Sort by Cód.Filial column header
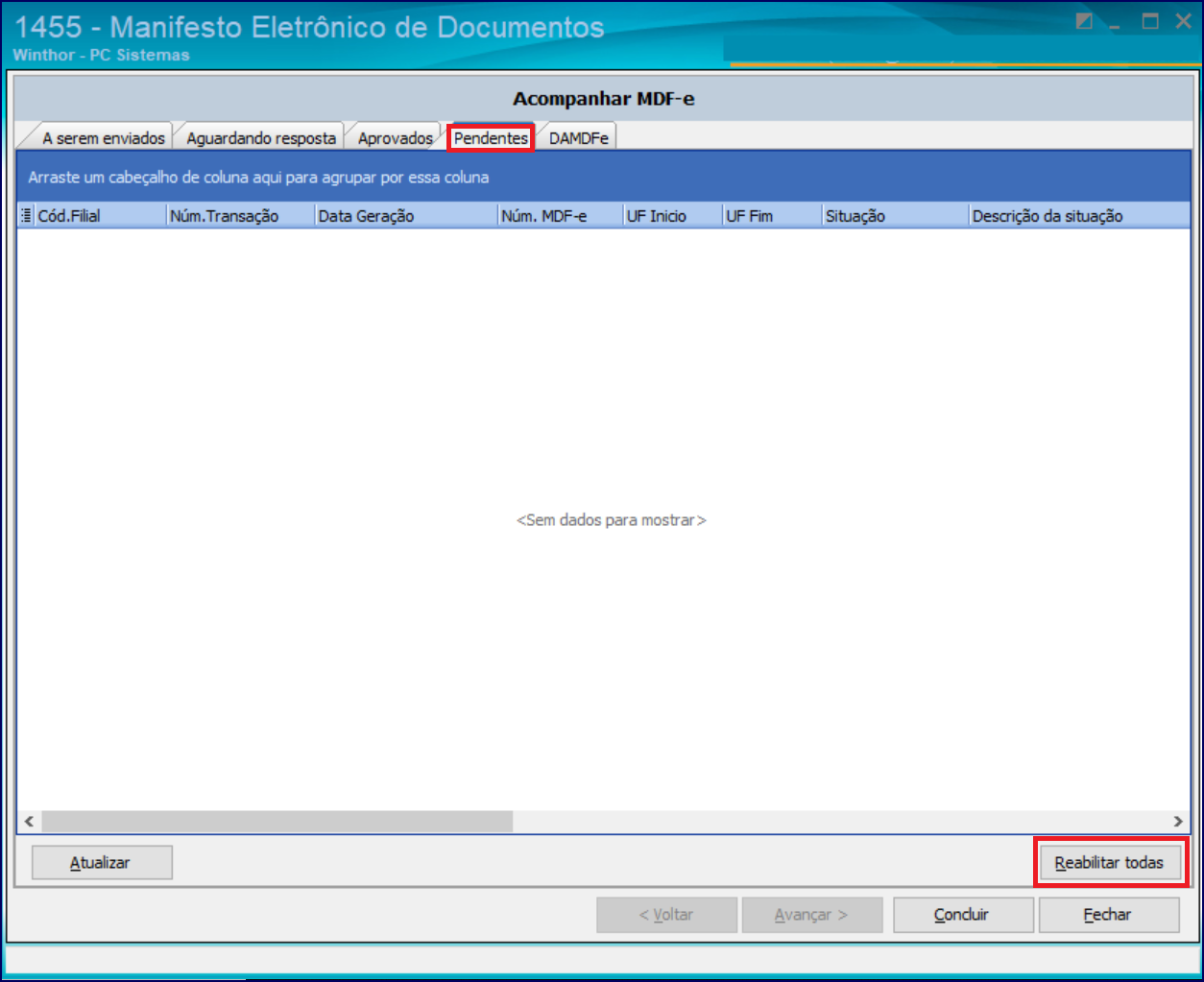 (100, 216)
